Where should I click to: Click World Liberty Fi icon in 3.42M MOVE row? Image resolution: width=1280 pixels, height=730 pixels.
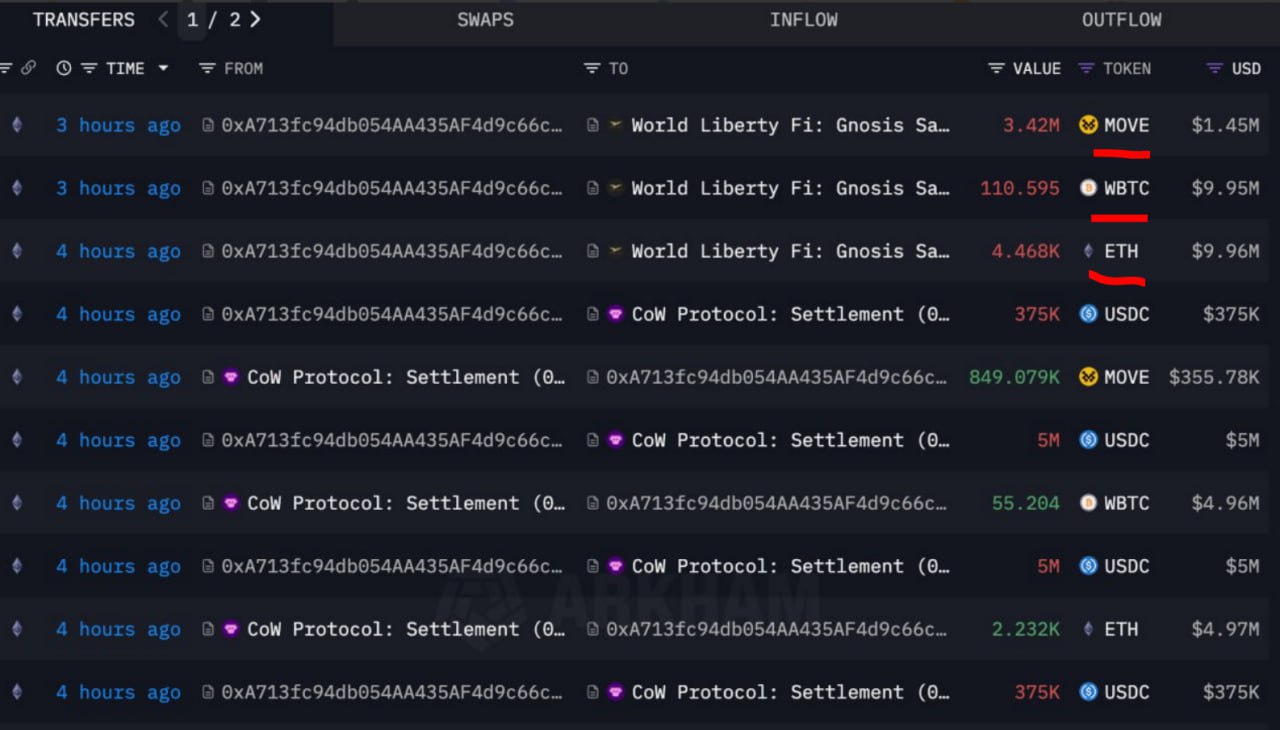(x=616, y=125)
